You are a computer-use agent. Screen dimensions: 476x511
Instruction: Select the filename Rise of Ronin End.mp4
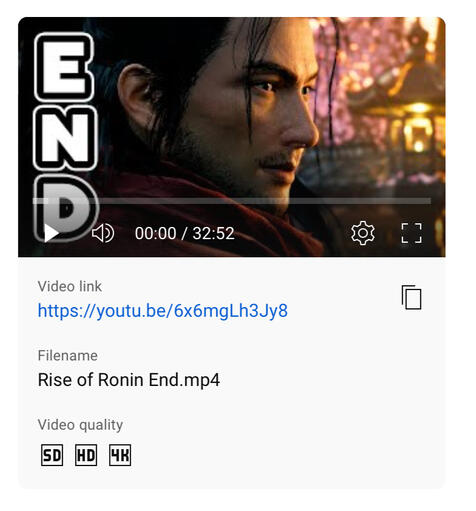click(x=129, y=380)
